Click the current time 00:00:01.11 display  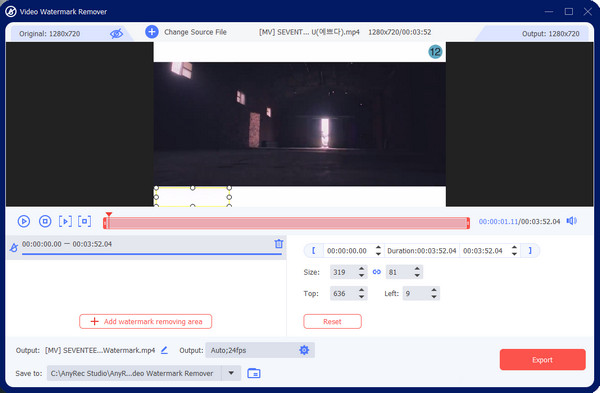(498, 221)
